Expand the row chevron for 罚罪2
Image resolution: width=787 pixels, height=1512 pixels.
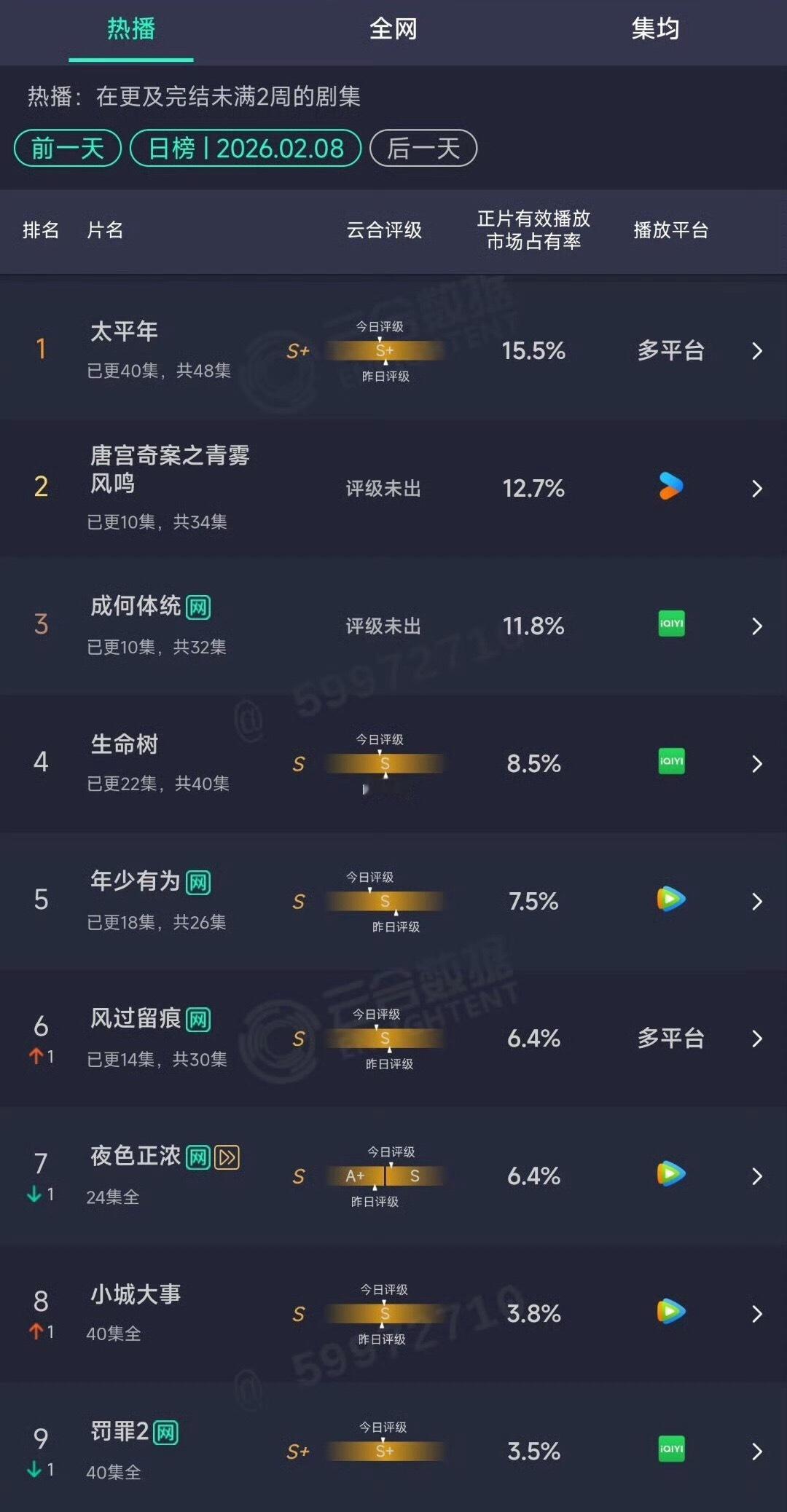(x=756, y=1450)
